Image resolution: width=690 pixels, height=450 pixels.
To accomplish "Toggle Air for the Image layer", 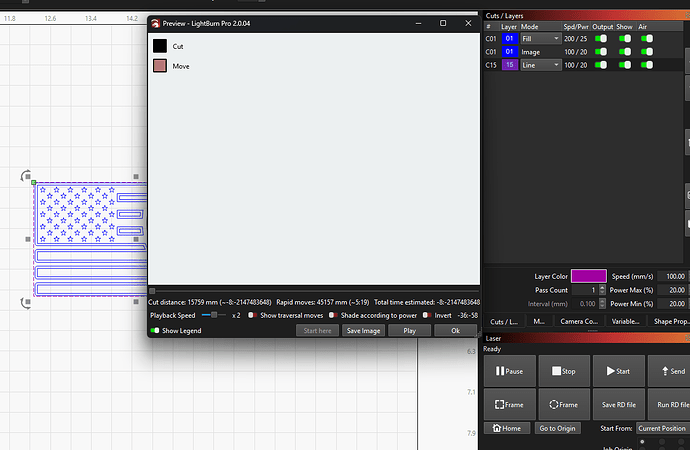I will 647,52.
